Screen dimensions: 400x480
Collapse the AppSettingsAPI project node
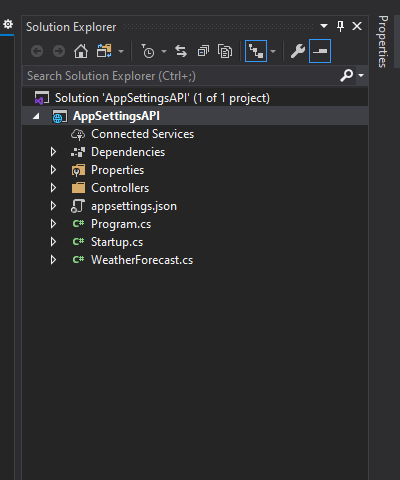pyautogui.click(x=36, y=116)
